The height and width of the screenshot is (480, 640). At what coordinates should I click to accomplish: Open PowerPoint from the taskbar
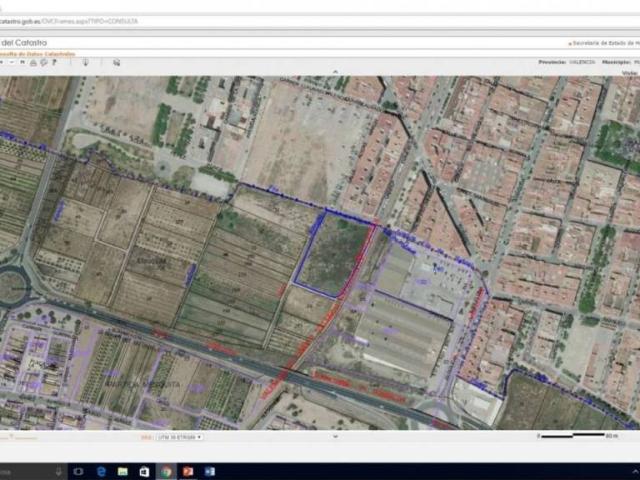point(187,472)
